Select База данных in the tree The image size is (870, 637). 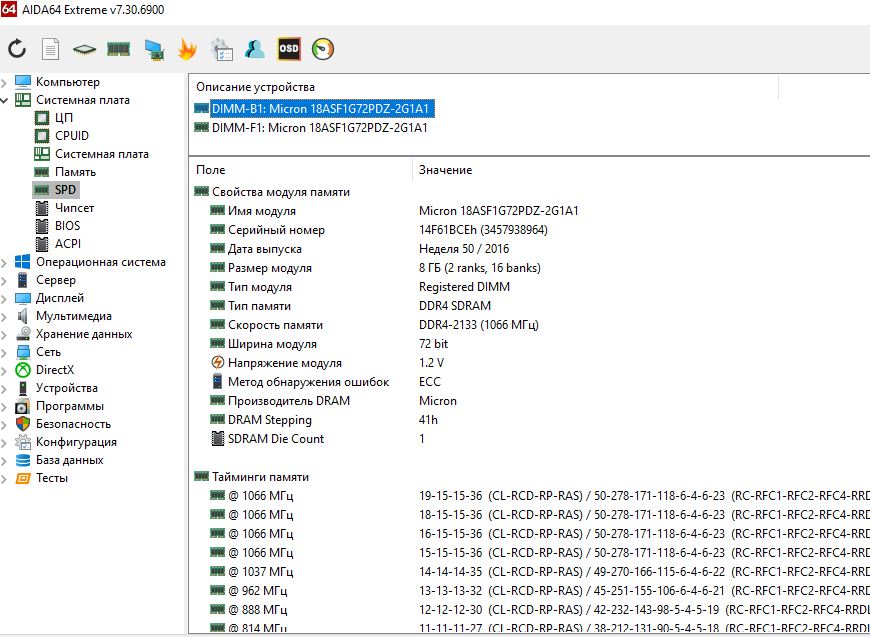point(69,460)
